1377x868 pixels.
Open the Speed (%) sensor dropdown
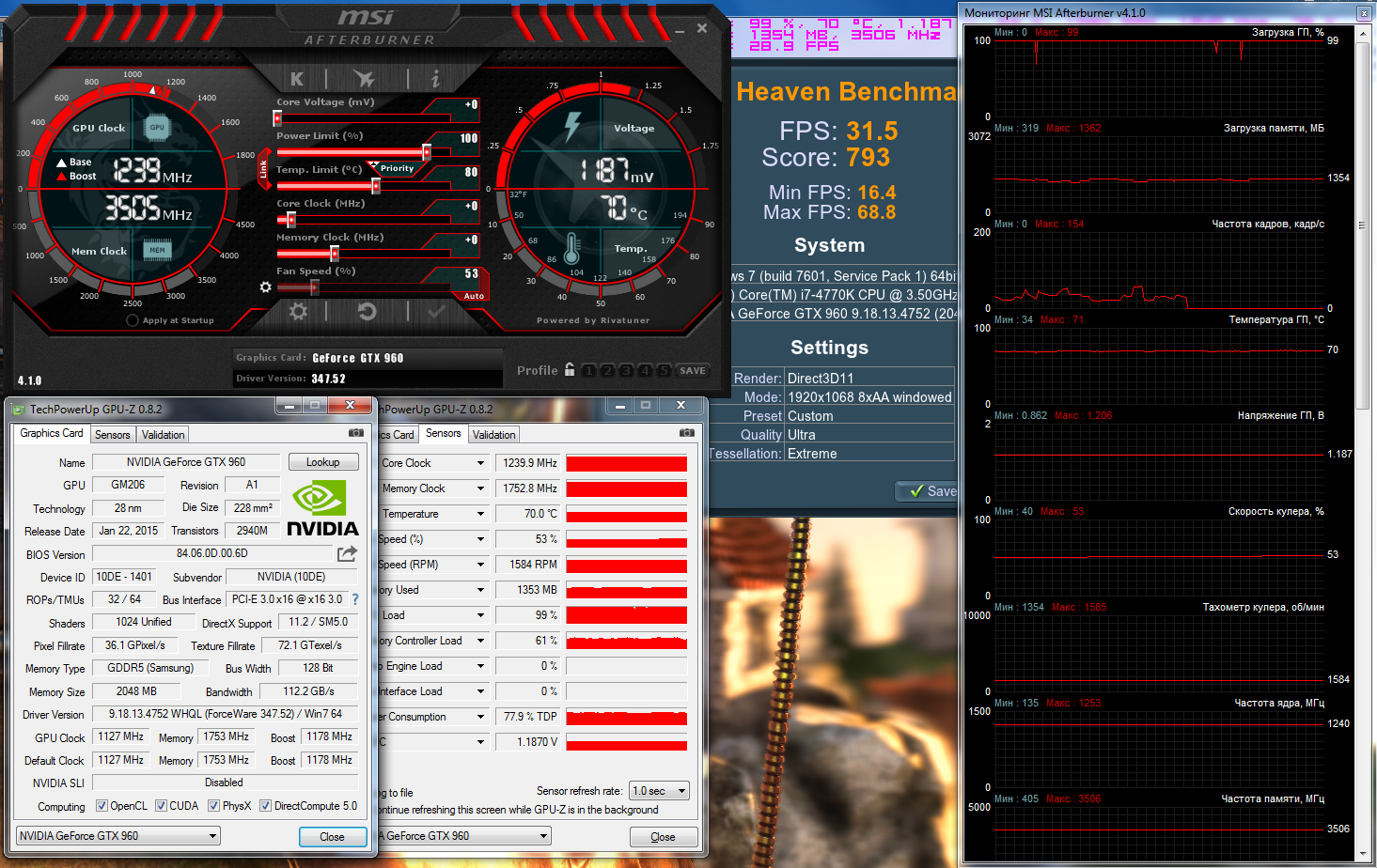480,539
